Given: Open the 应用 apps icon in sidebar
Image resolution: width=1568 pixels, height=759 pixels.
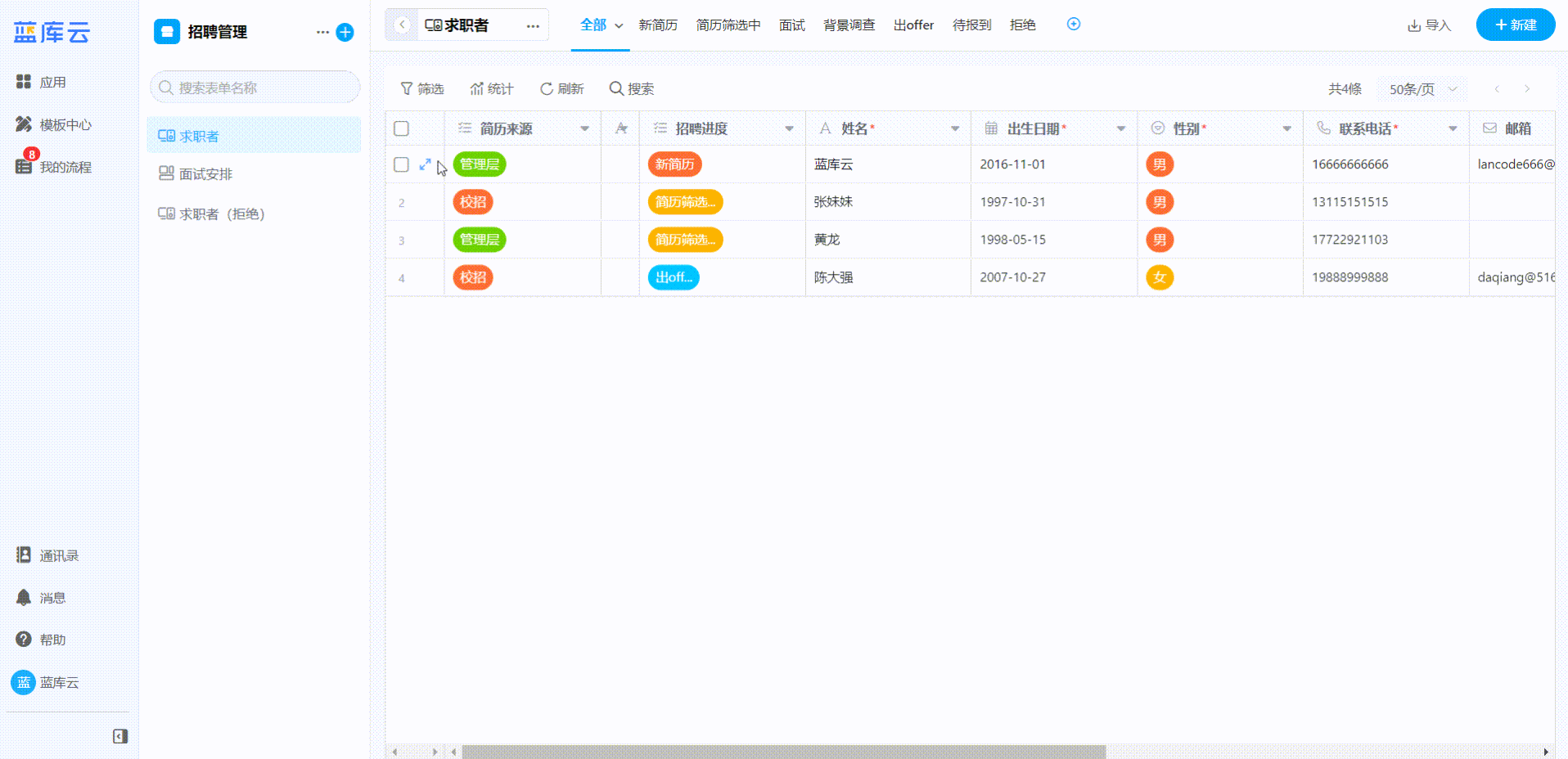Looking at the screenshot, I should coord(24,82).
